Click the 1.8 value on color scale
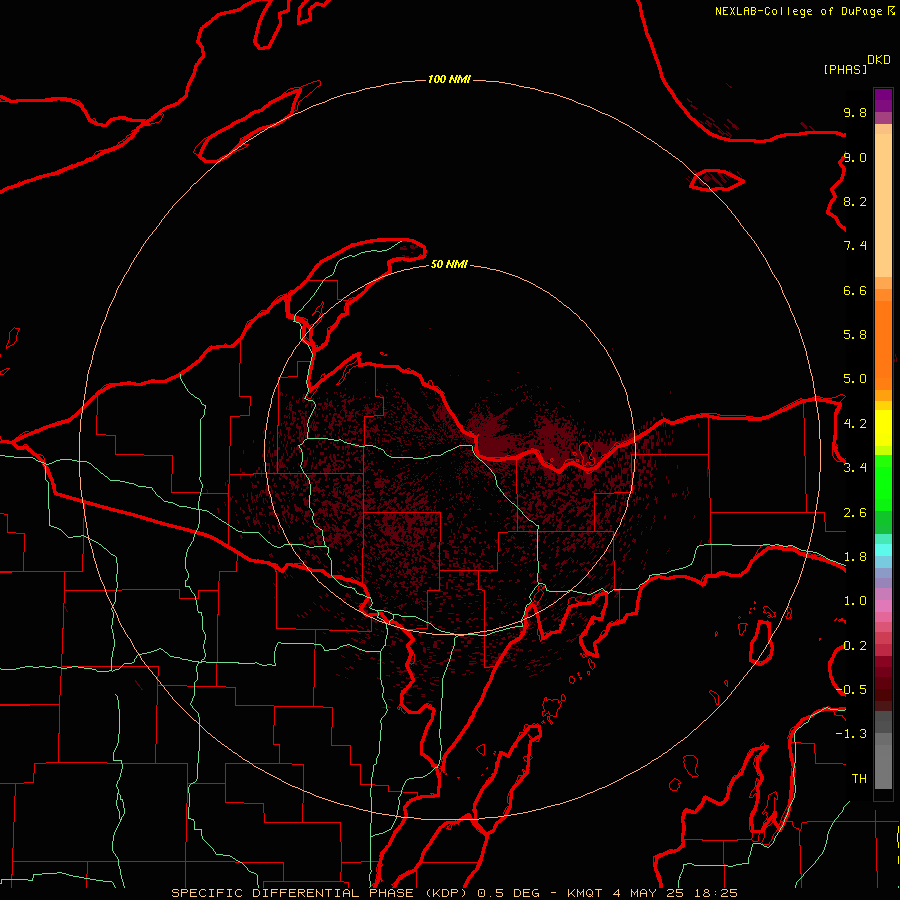The height and width of the screenshot is (900, 900). [855, 557]
